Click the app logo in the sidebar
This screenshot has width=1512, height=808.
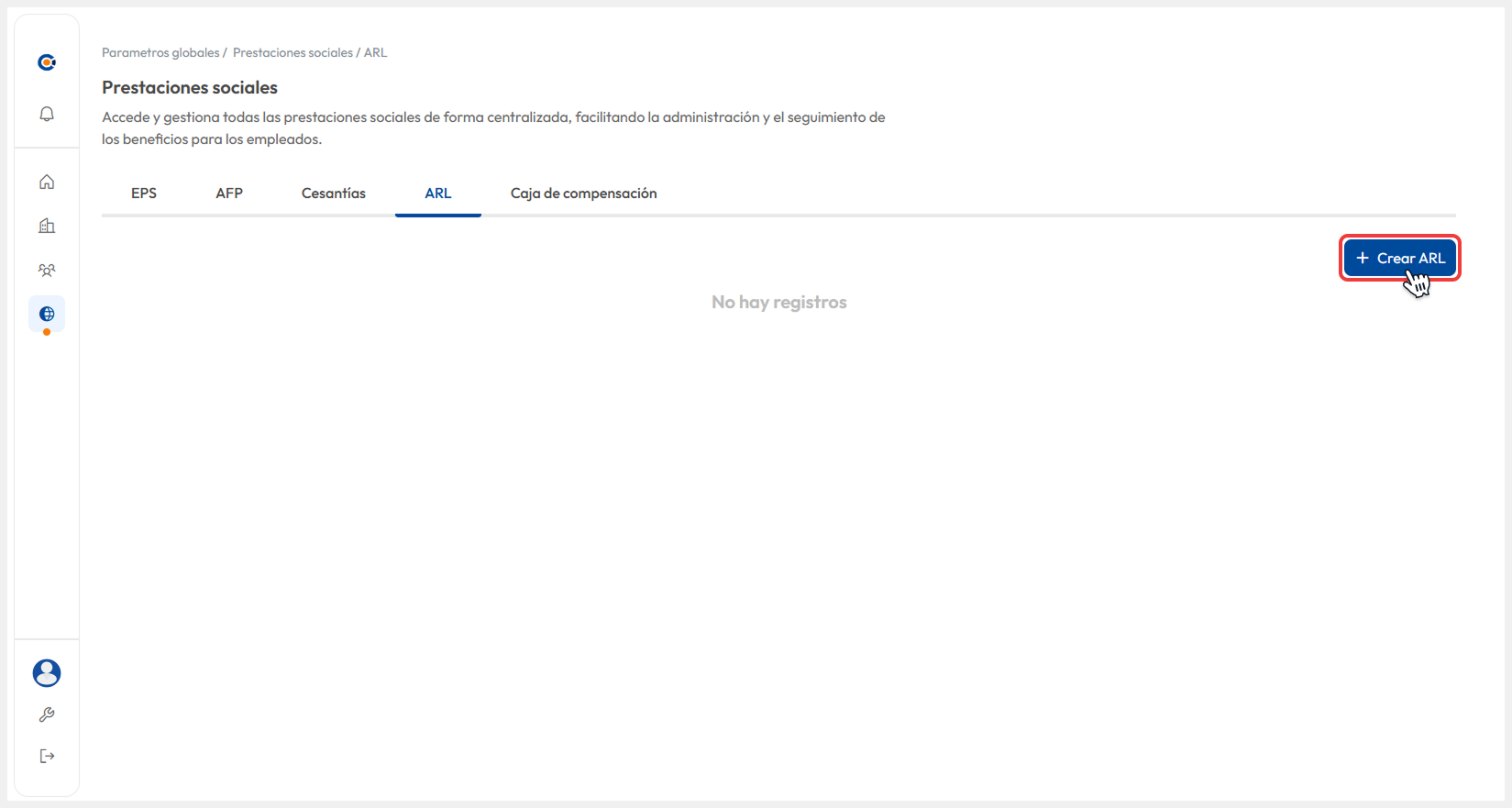[x=47, y=62]
